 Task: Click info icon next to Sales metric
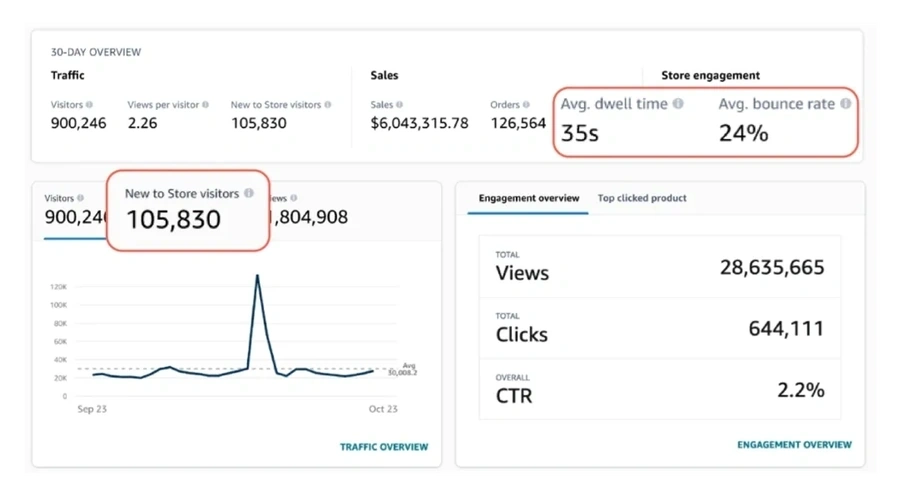coord(399,105)
